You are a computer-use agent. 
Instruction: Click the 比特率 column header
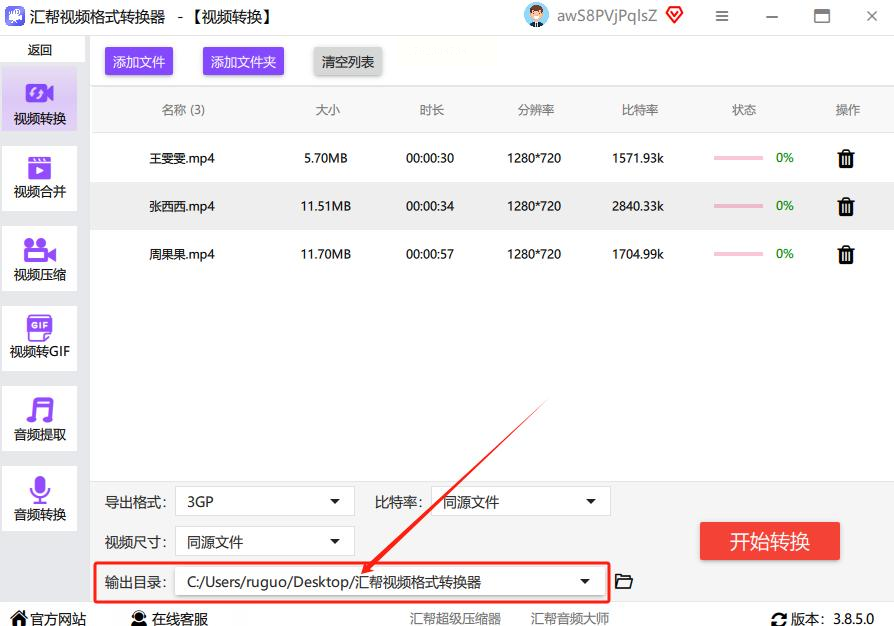(639, 109)
